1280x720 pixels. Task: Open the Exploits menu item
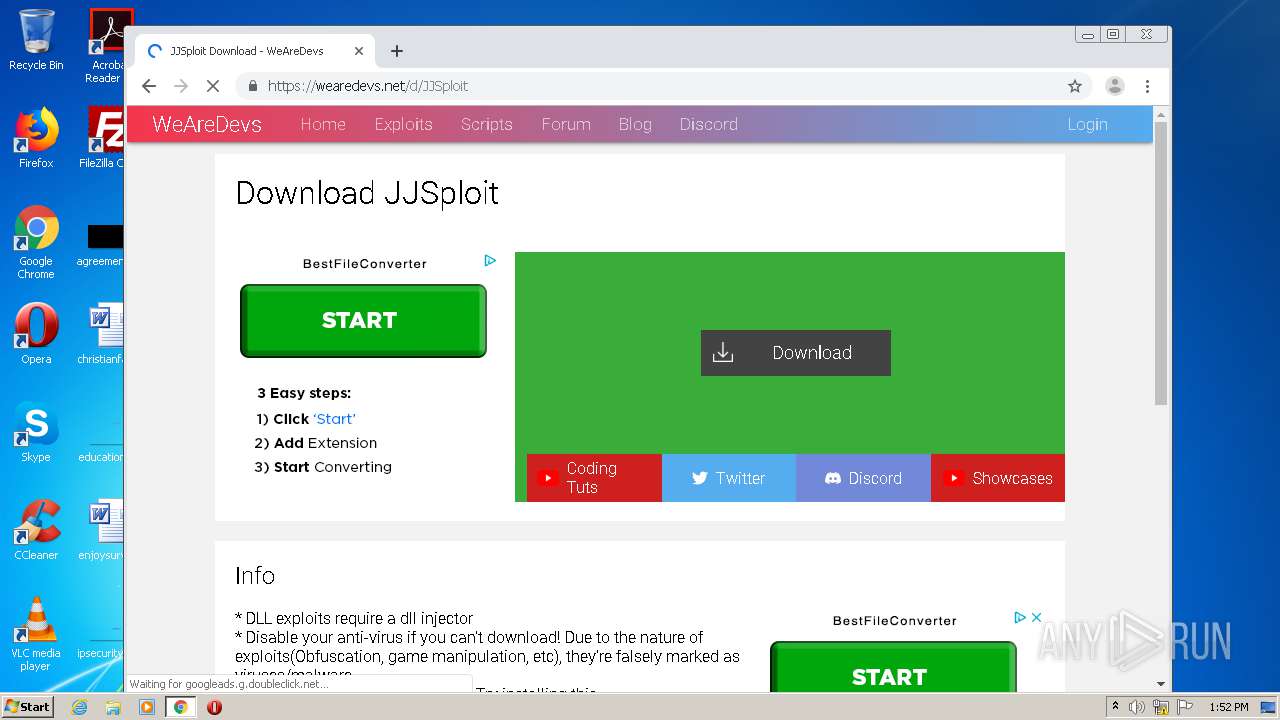click(x=403, y=124)
